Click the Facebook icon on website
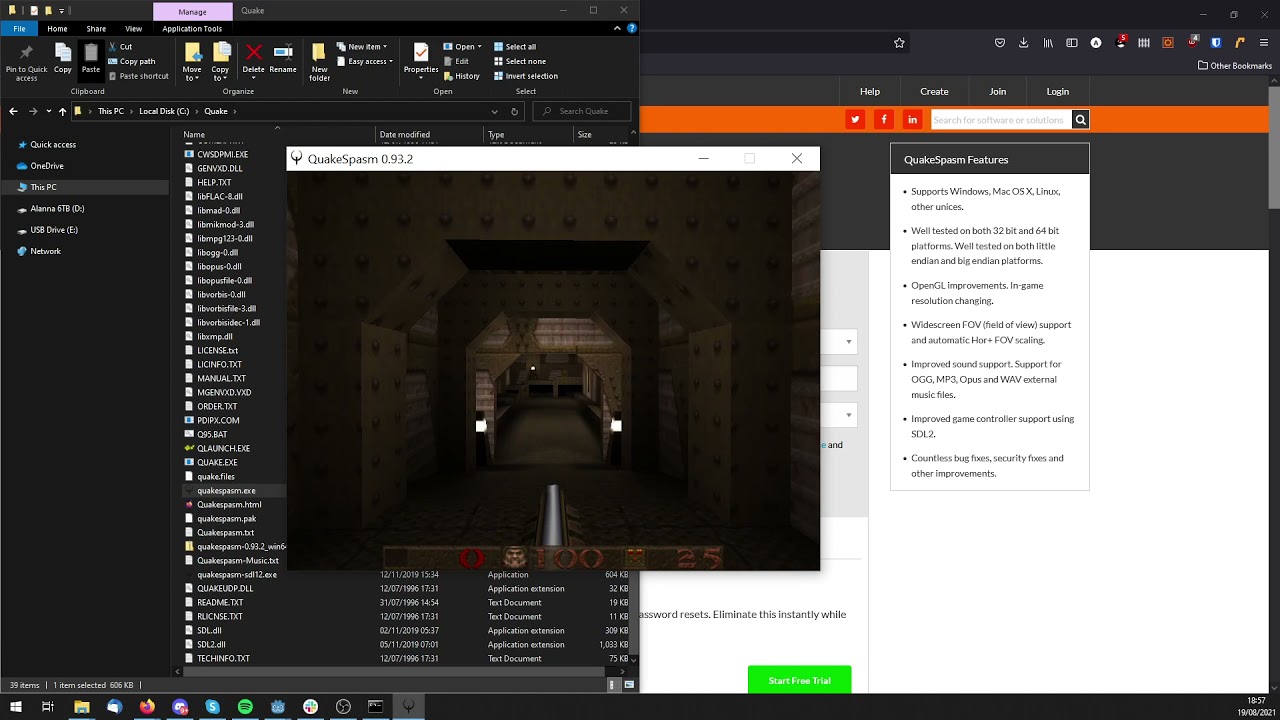The height and width of the screenshot is (720, 1280). 884,119
